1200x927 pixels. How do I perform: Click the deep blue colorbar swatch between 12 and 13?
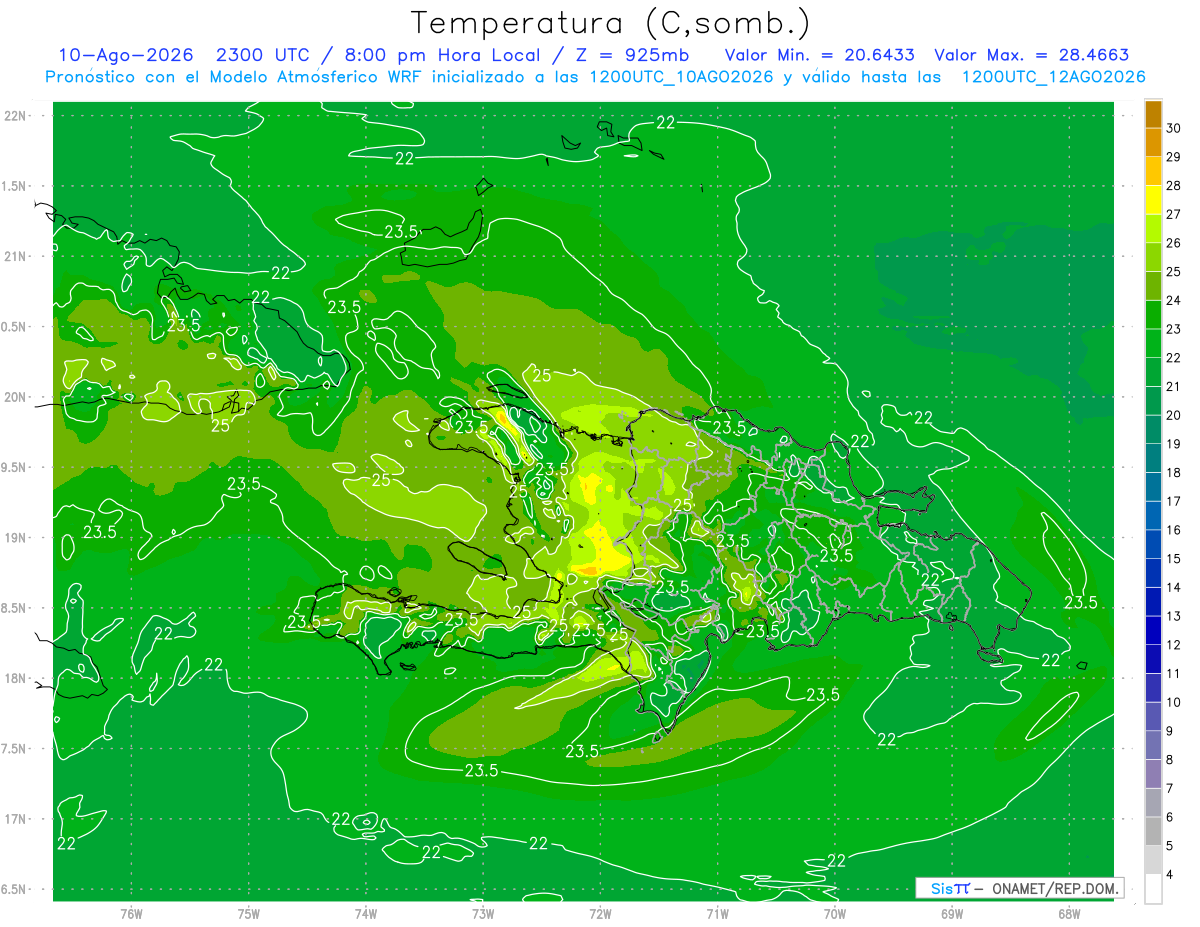pos(1154,630)
